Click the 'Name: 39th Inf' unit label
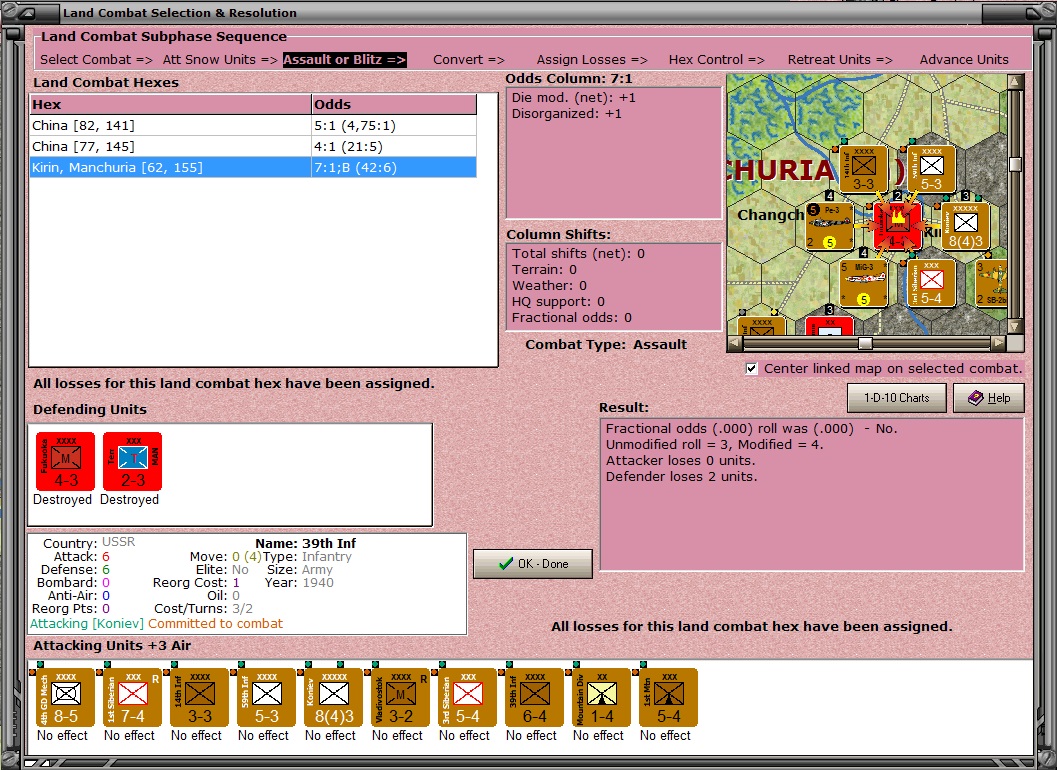The width and height of the screenshot is (1057, 770). coord(305,543)
